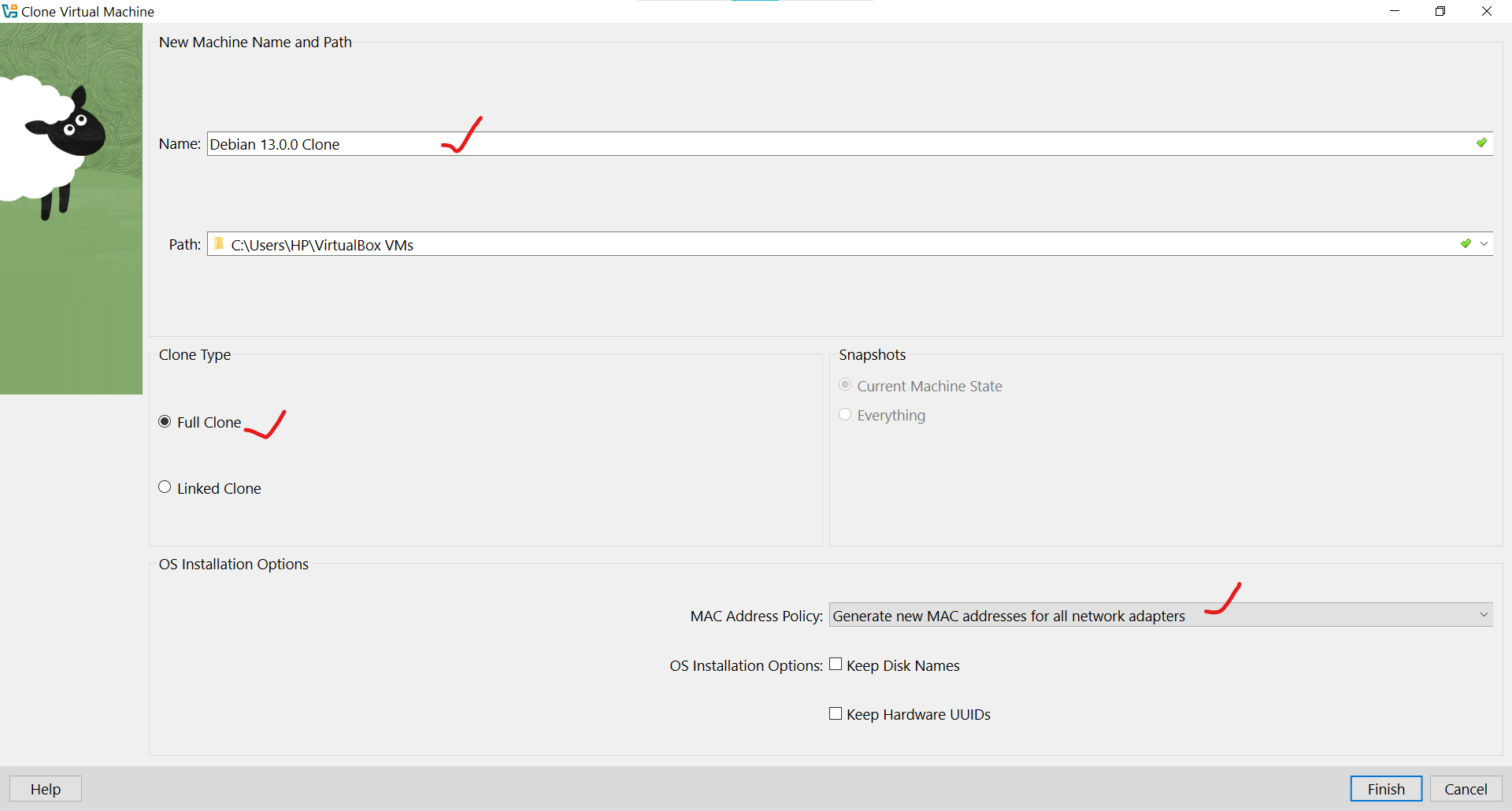Click the path text C:\Users\HP\VirtualBox VMs
This screenshot has height=811, width=1512.
point(322,245)
